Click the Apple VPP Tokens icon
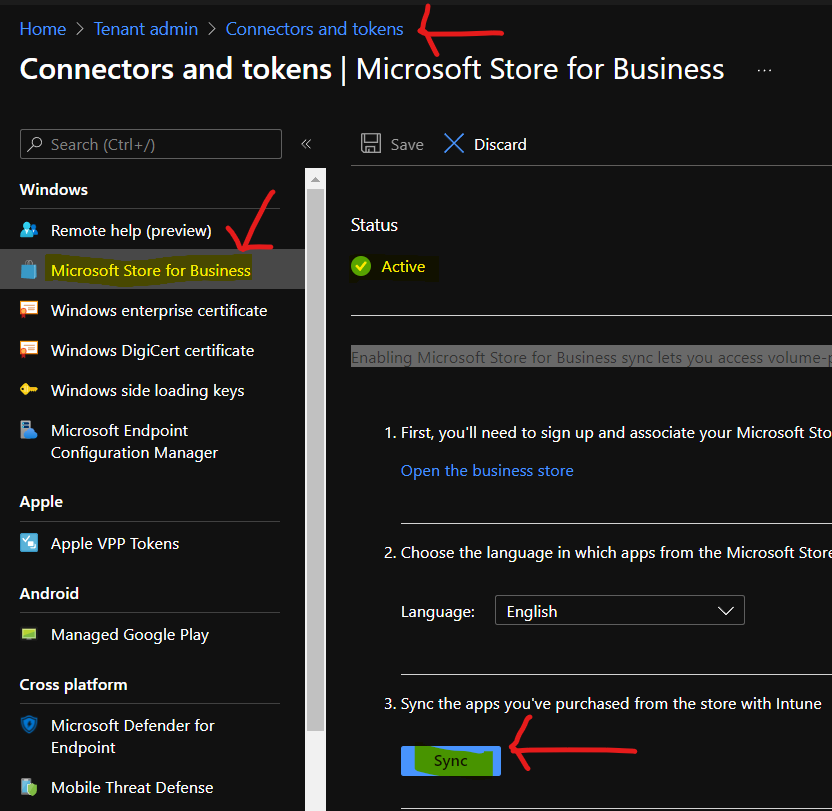This screenshot has height=811, width=832. point(29,543)
